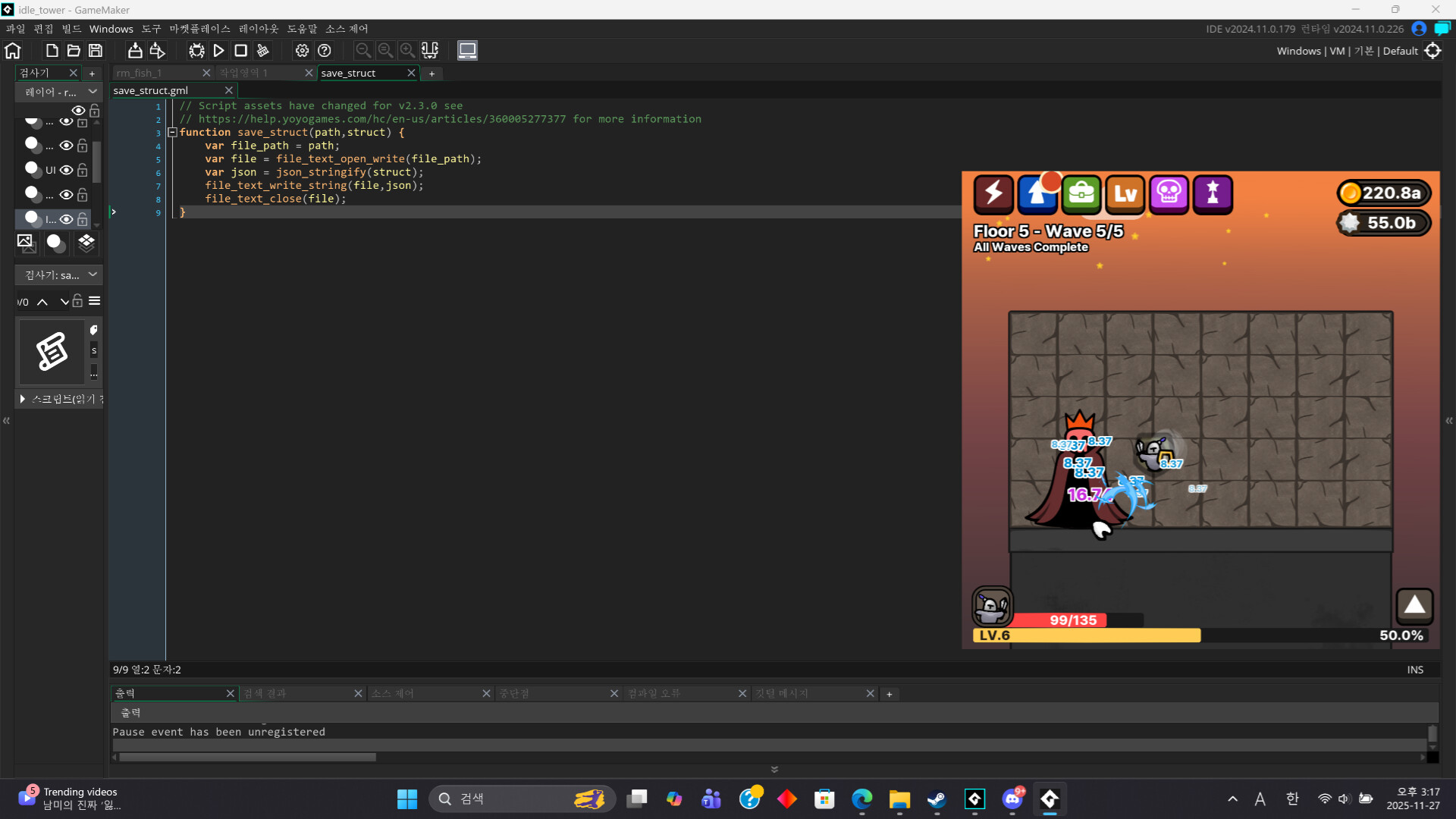Viewport: 1456px width, 819px height.
Task: Unlock the selected layer's padlock toggle
Action: coord(82,218)
